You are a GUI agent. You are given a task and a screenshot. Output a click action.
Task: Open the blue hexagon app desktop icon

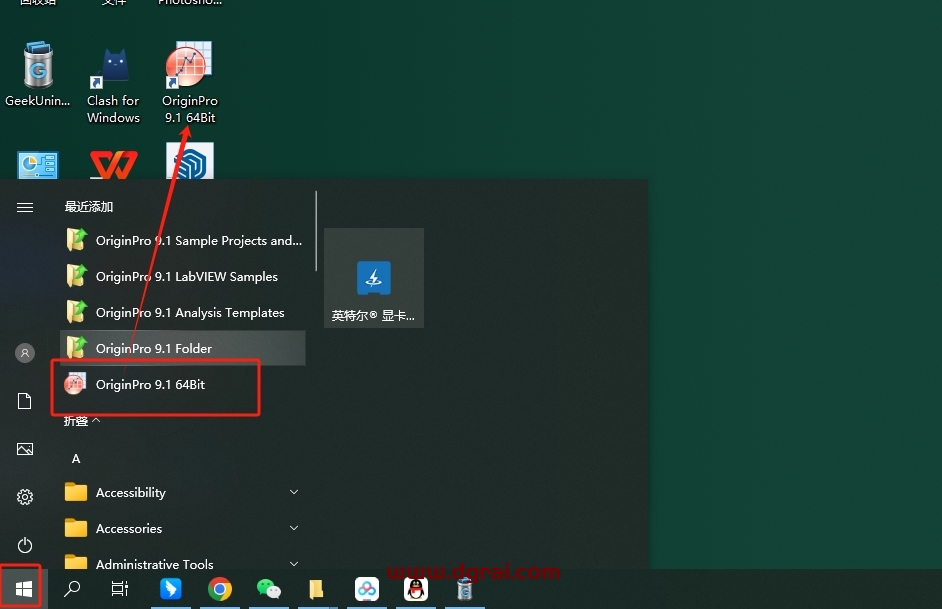tap(190, 161)
